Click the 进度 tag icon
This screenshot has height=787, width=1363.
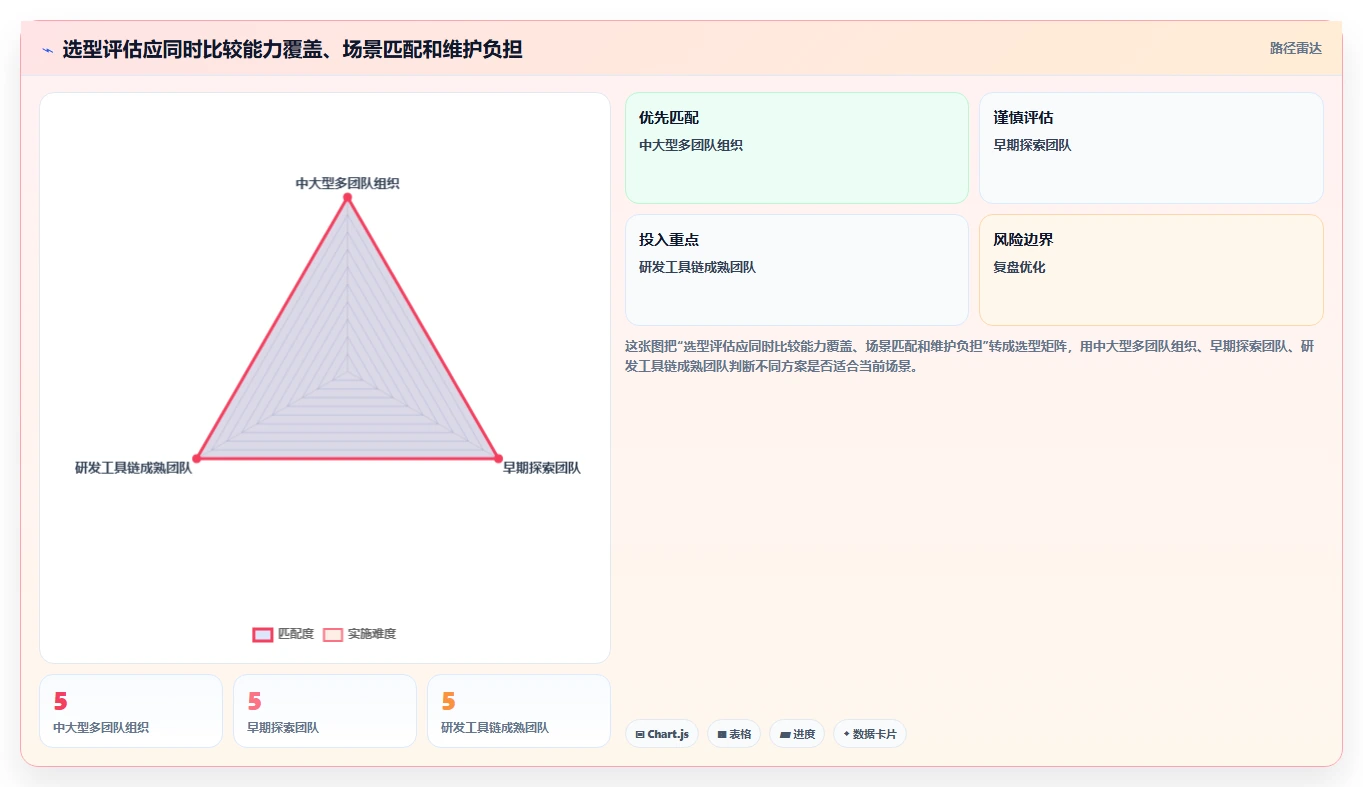785,735
